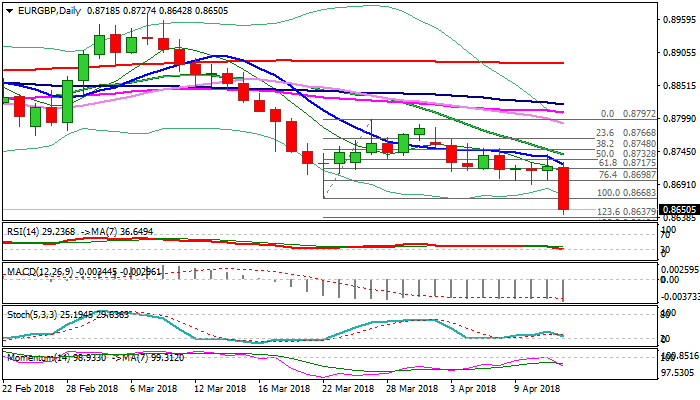Select the 22 Feb 2018 date label

coord(30,389)
